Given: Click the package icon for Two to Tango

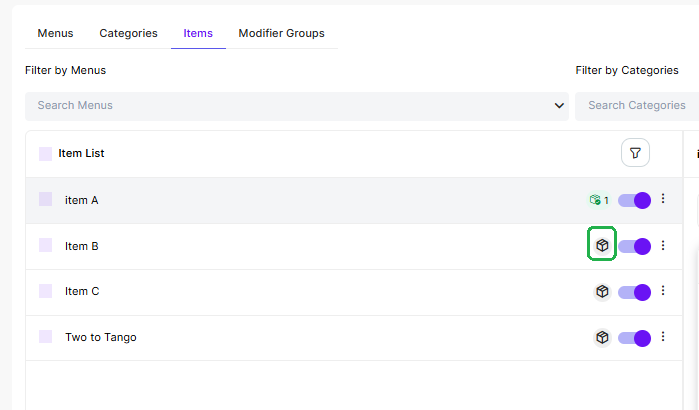Looking at the screenshot, I should click(602, 337).
